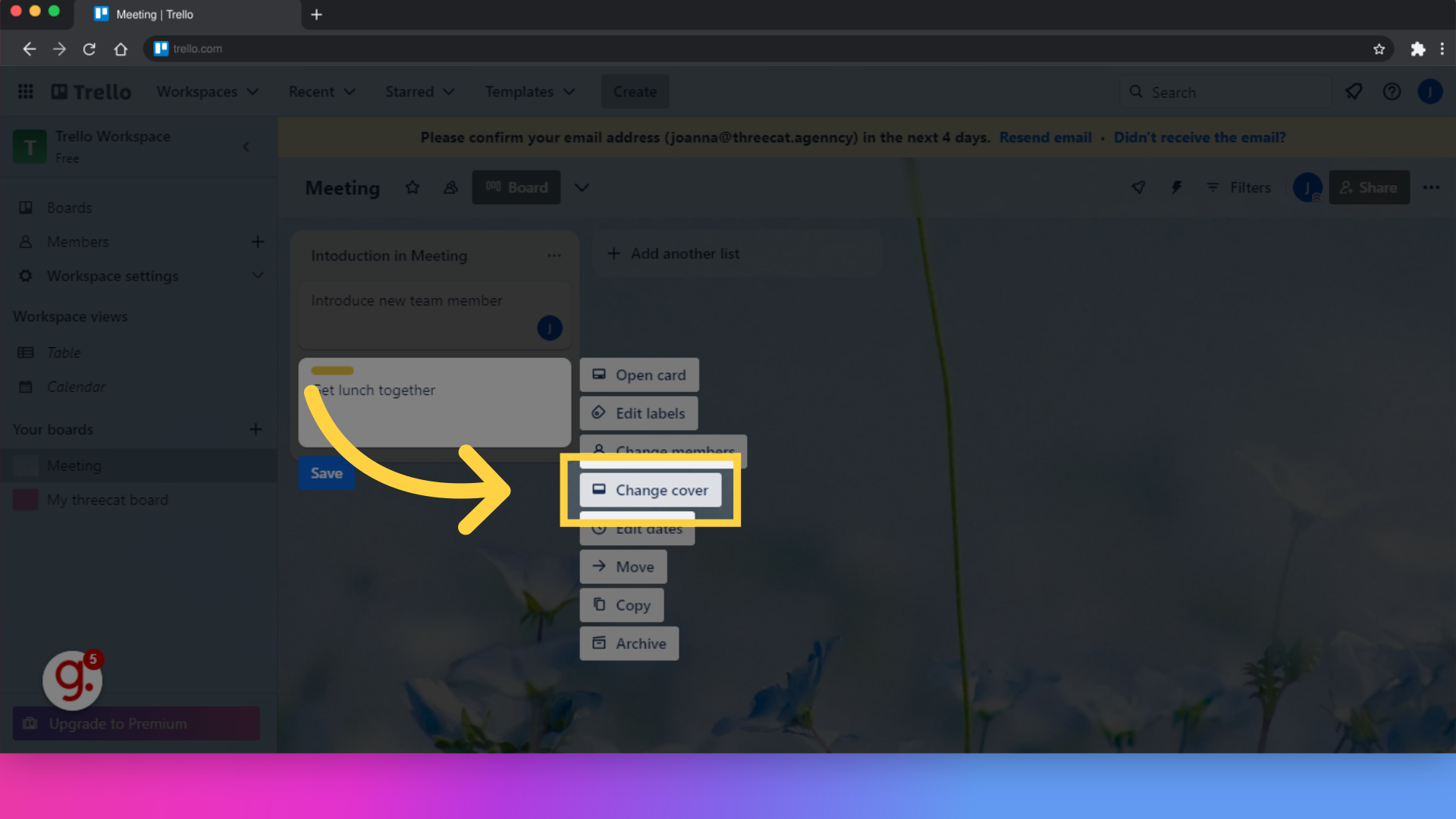Image resolution: width=1456 pixels, height=819 pixels.
Task: Click Share button on board
Action: click(1369, 187)
